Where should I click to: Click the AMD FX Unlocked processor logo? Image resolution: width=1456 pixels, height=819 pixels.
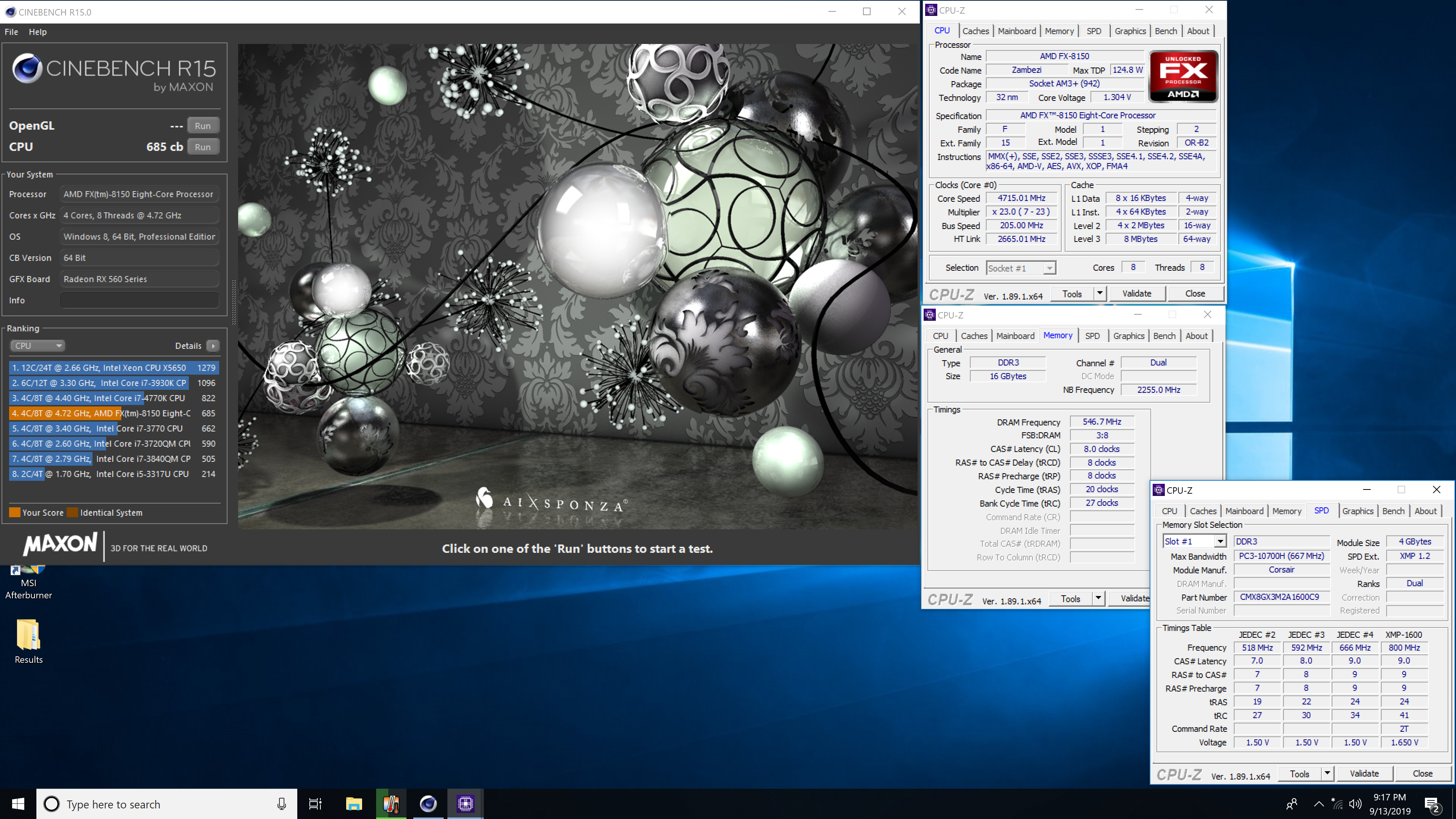click(1183, 76)
